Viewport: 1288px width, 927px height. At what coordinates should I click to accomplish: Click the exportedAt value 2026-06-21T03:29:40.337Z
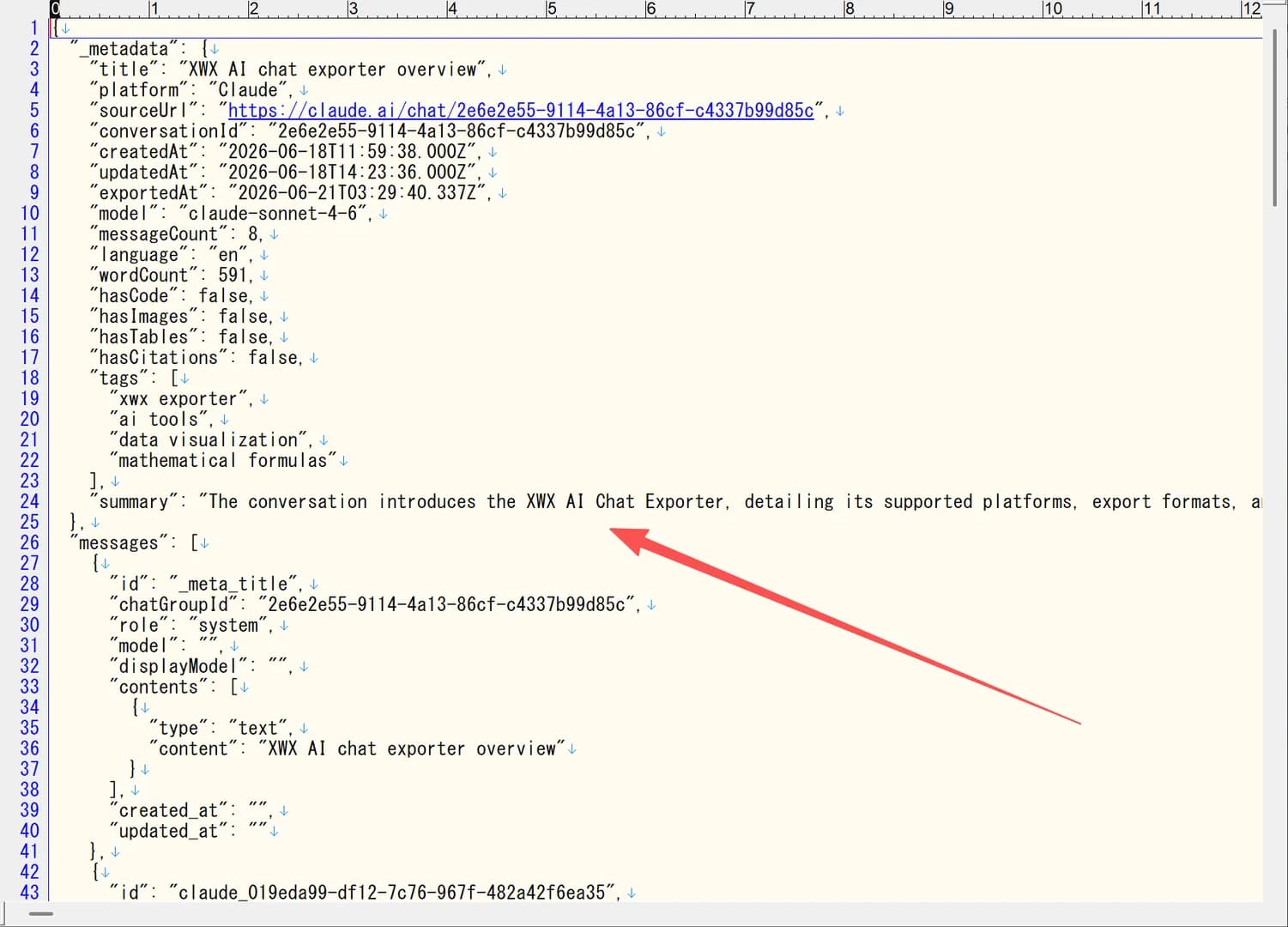click(357, 193)
